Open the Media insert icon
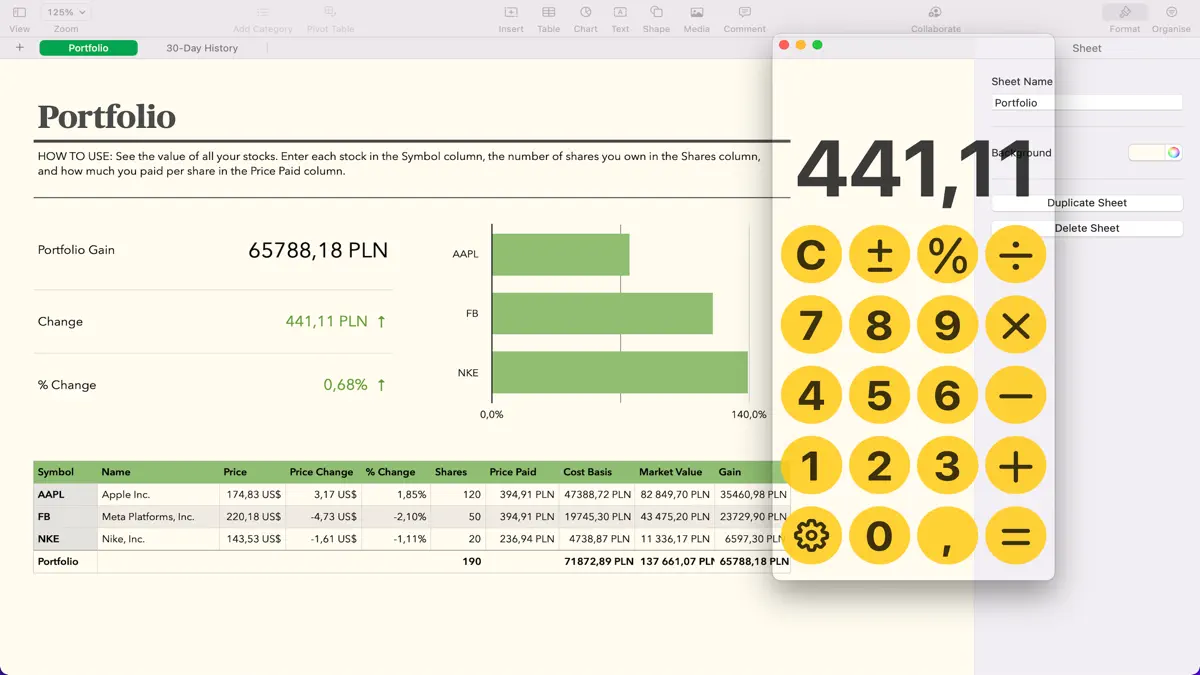 [x=696, y=15]
